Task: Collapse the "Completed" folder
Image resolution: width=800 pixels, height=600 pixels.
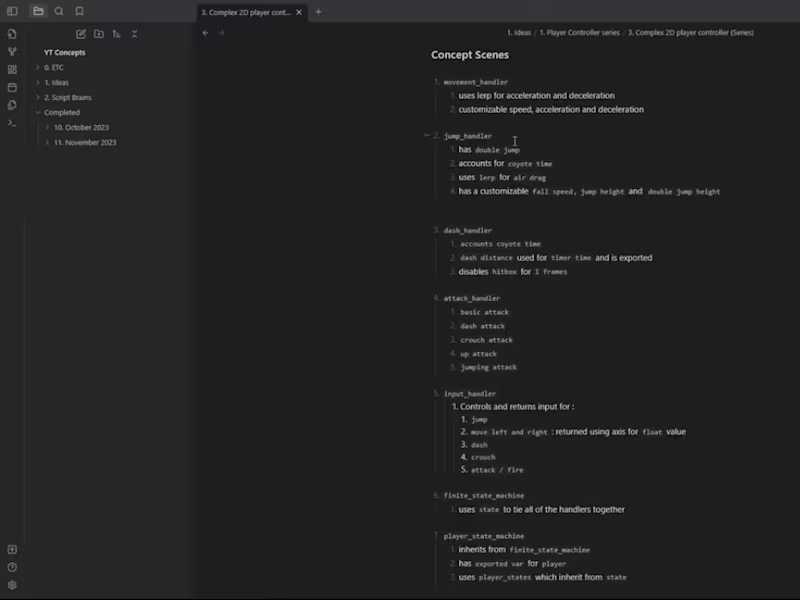Action: coord(38,112)
